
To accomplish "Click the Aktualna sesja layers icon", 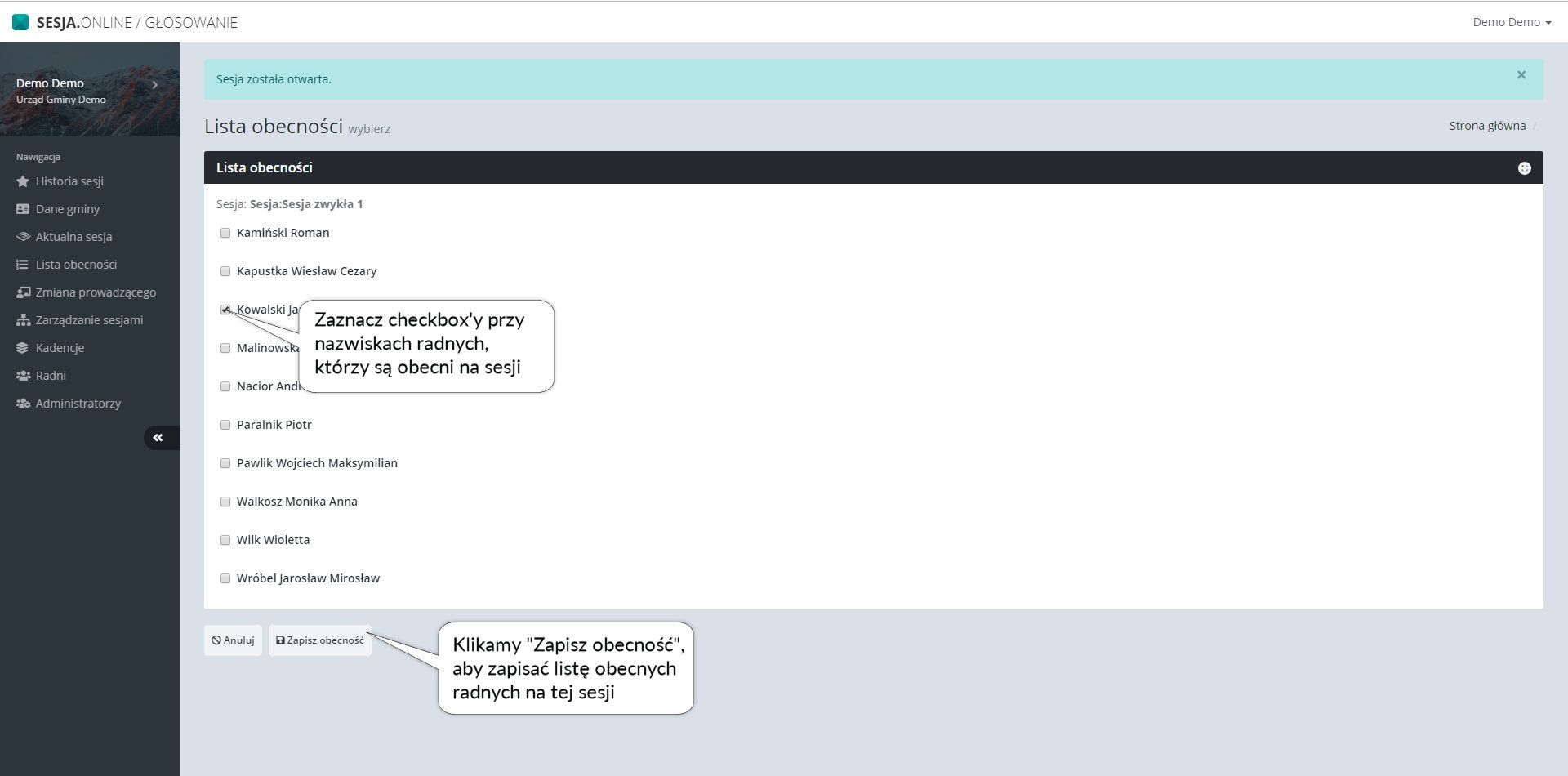I will (x=23, y=237).
